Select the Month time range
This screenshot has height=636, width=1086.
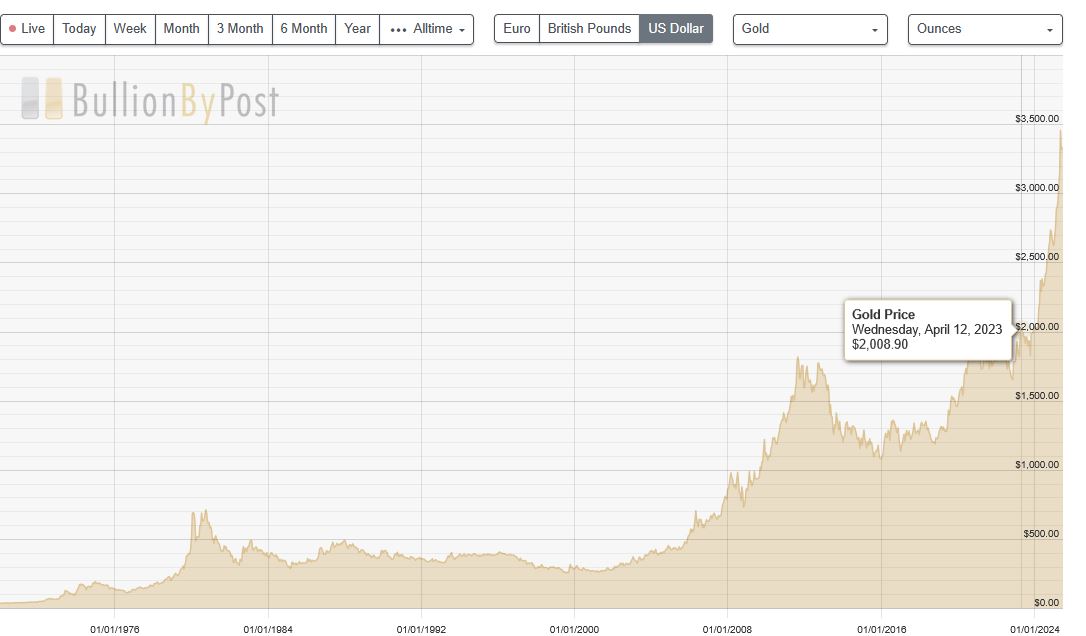click(x=181, y=29)
